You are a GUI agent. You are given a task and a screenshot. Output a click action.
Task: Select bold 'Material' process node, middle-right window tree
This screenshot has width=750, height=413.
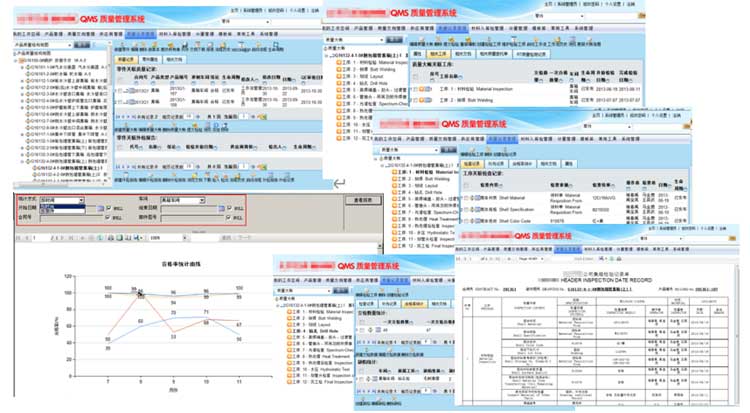coord(427,172)
